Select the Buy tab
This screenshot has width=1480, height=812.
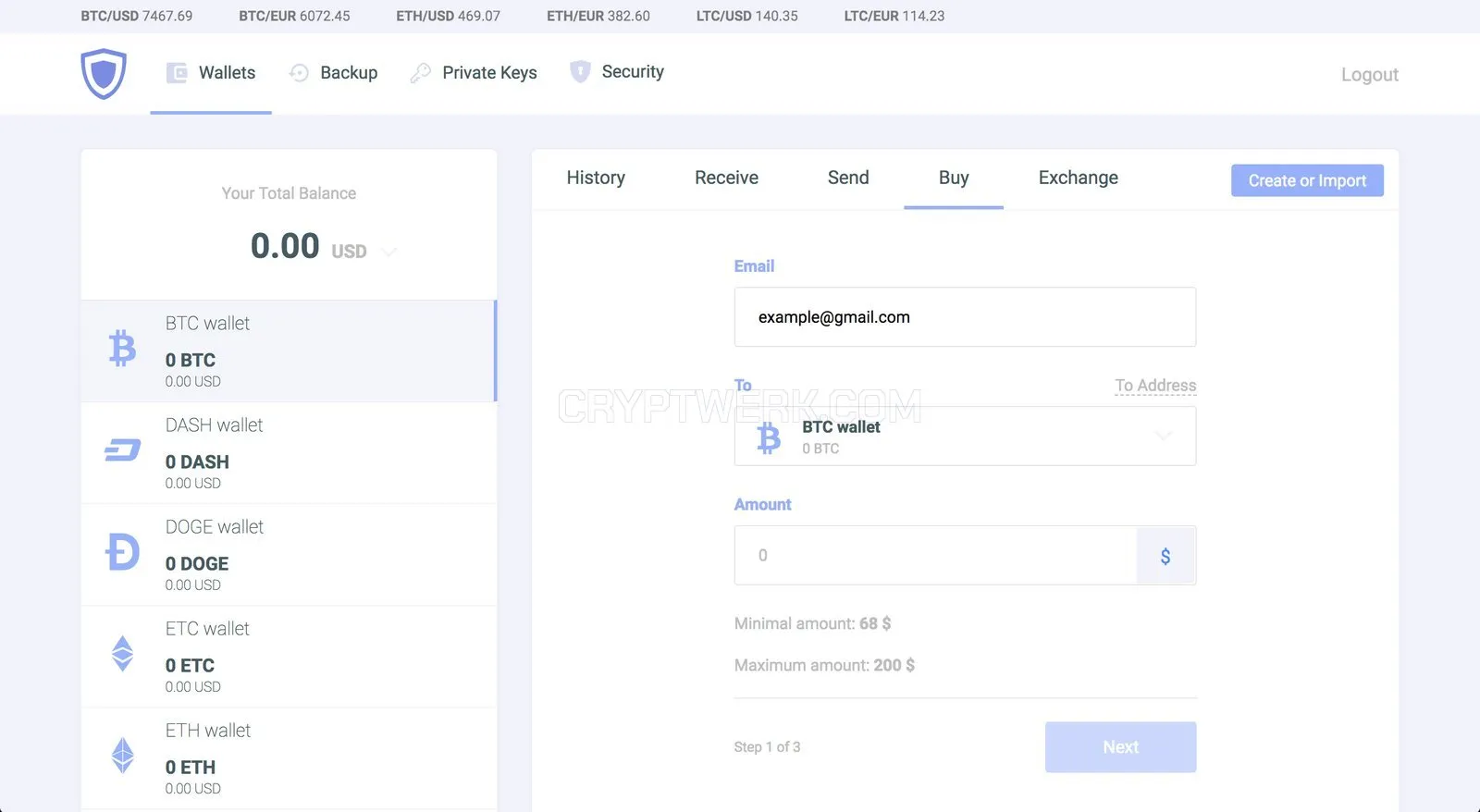point(954,178)
